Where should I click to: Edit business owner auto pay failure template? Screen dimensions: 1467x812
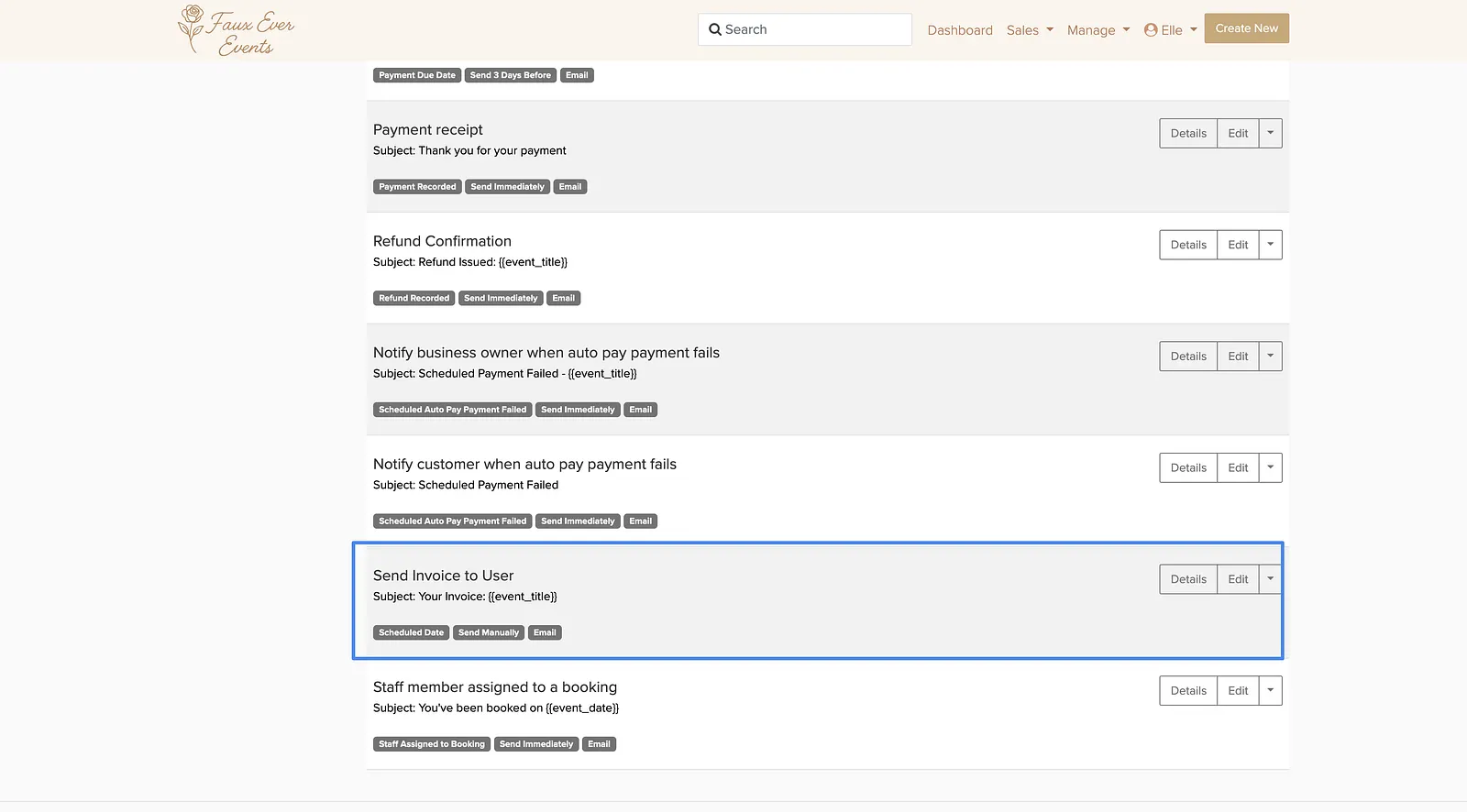click(1238, 357)
